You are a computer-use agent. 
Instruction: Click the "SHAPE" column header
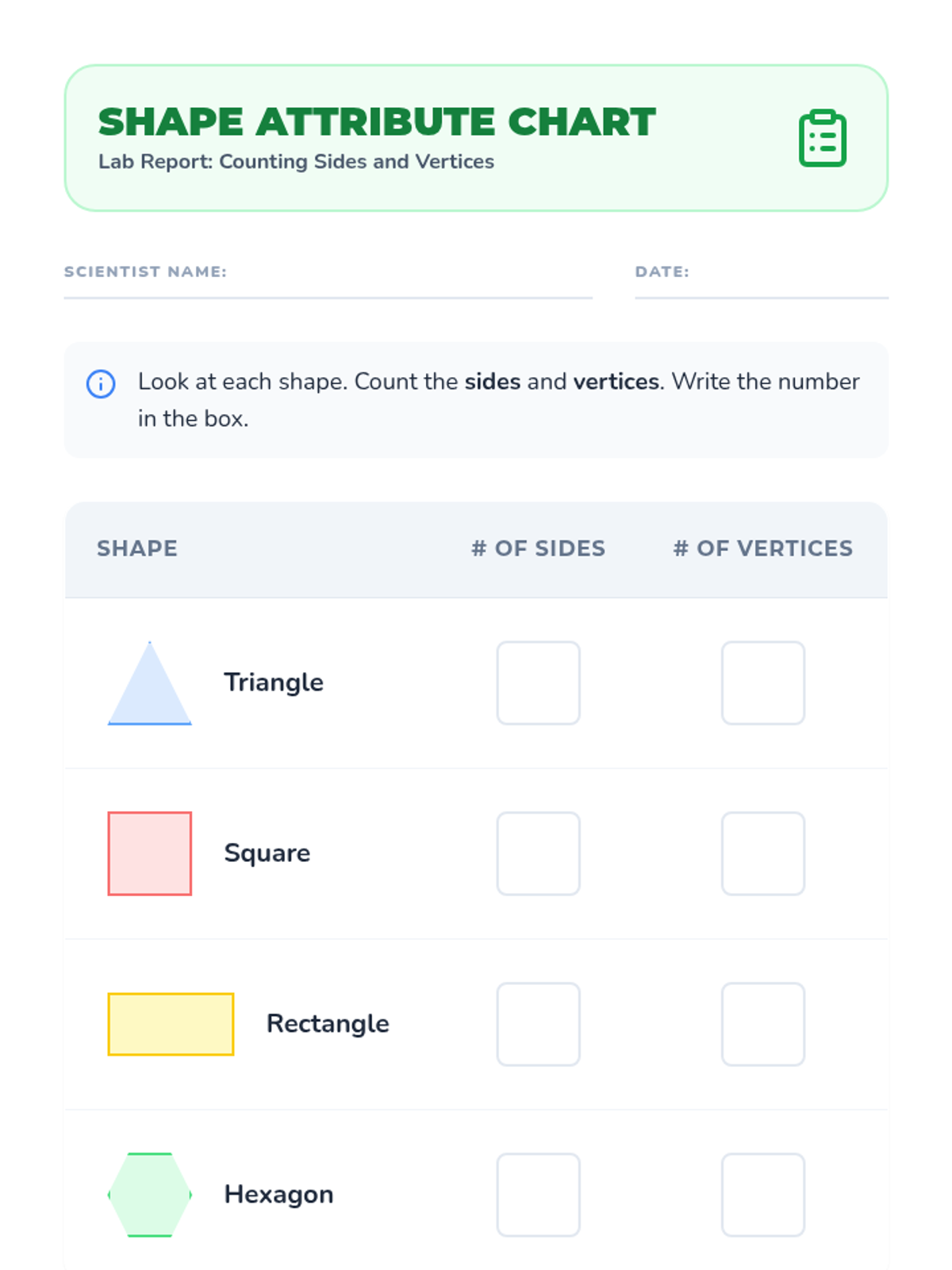click(x=137, y=548)
